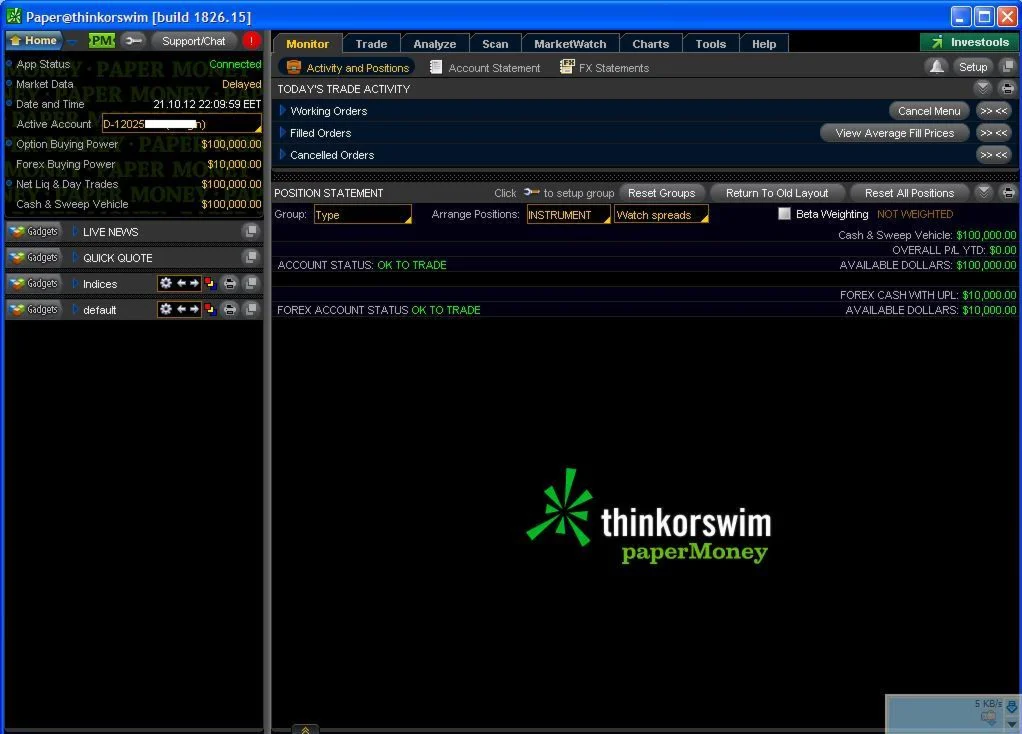
Task: Click the alerts bell icon
Action: click(x=936, y=66)
